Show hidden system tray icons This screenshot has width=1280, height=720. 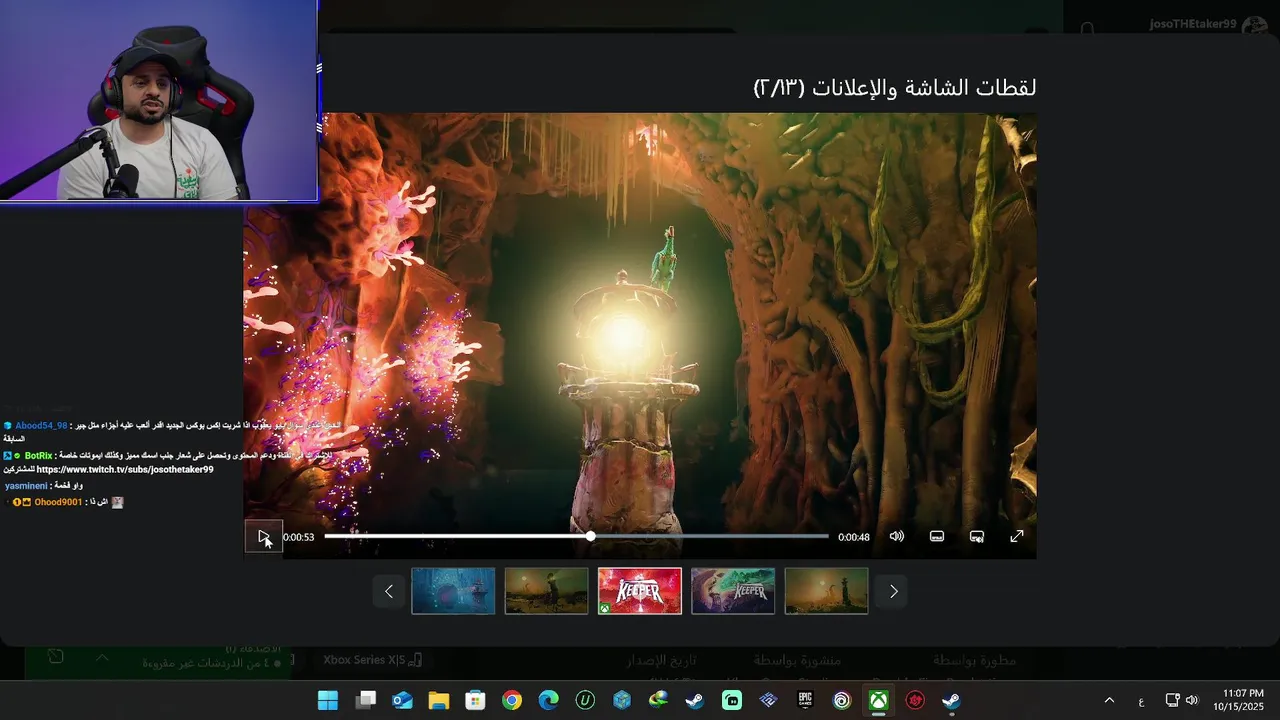point(1109,701)
